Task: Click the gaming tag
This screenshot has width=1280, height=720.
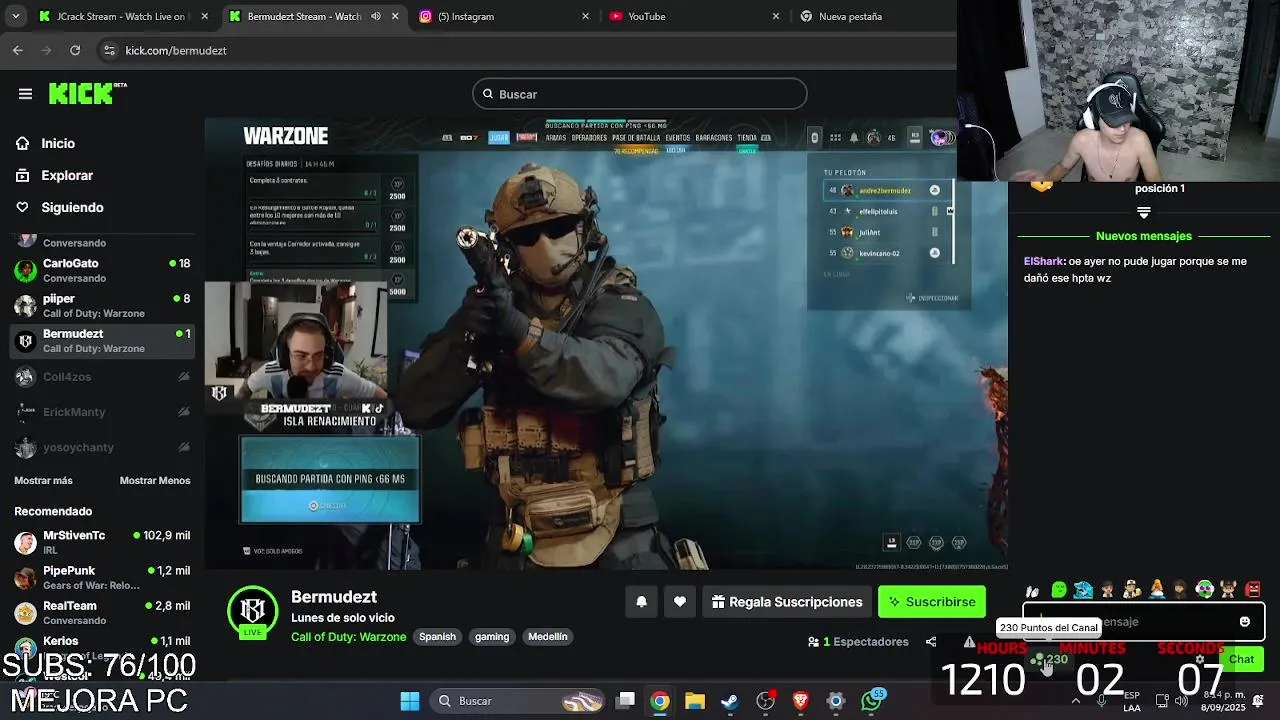Action: pos(492,636)
